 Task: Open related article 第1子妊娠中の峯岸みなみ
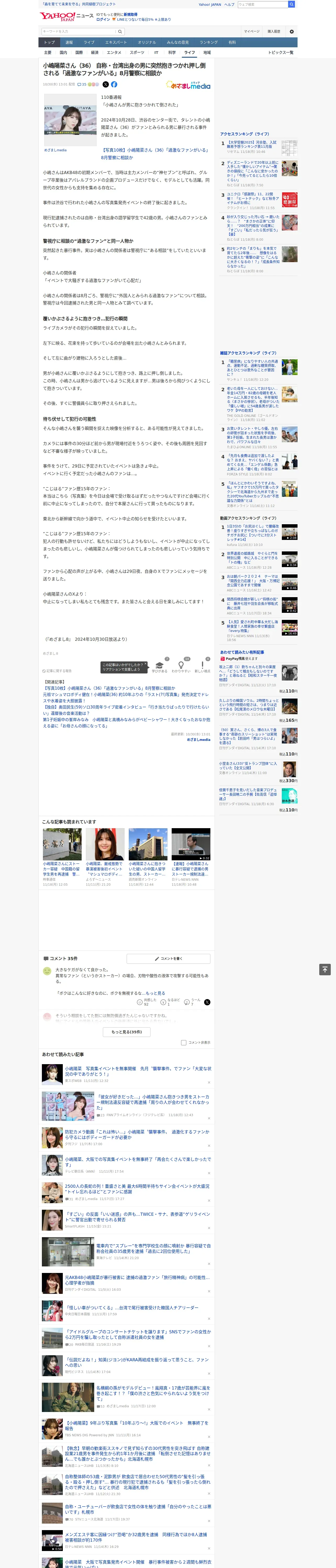coord(126,723)
